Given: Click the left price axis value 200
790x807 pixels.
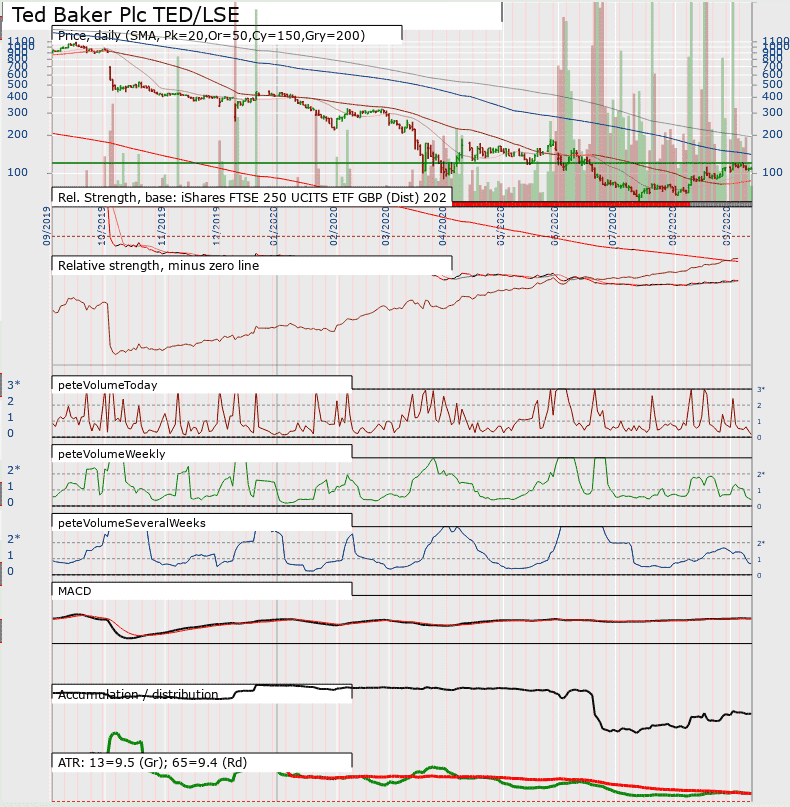Looking at the screenshot, I should pyautogui.click(x=17, y=134).
